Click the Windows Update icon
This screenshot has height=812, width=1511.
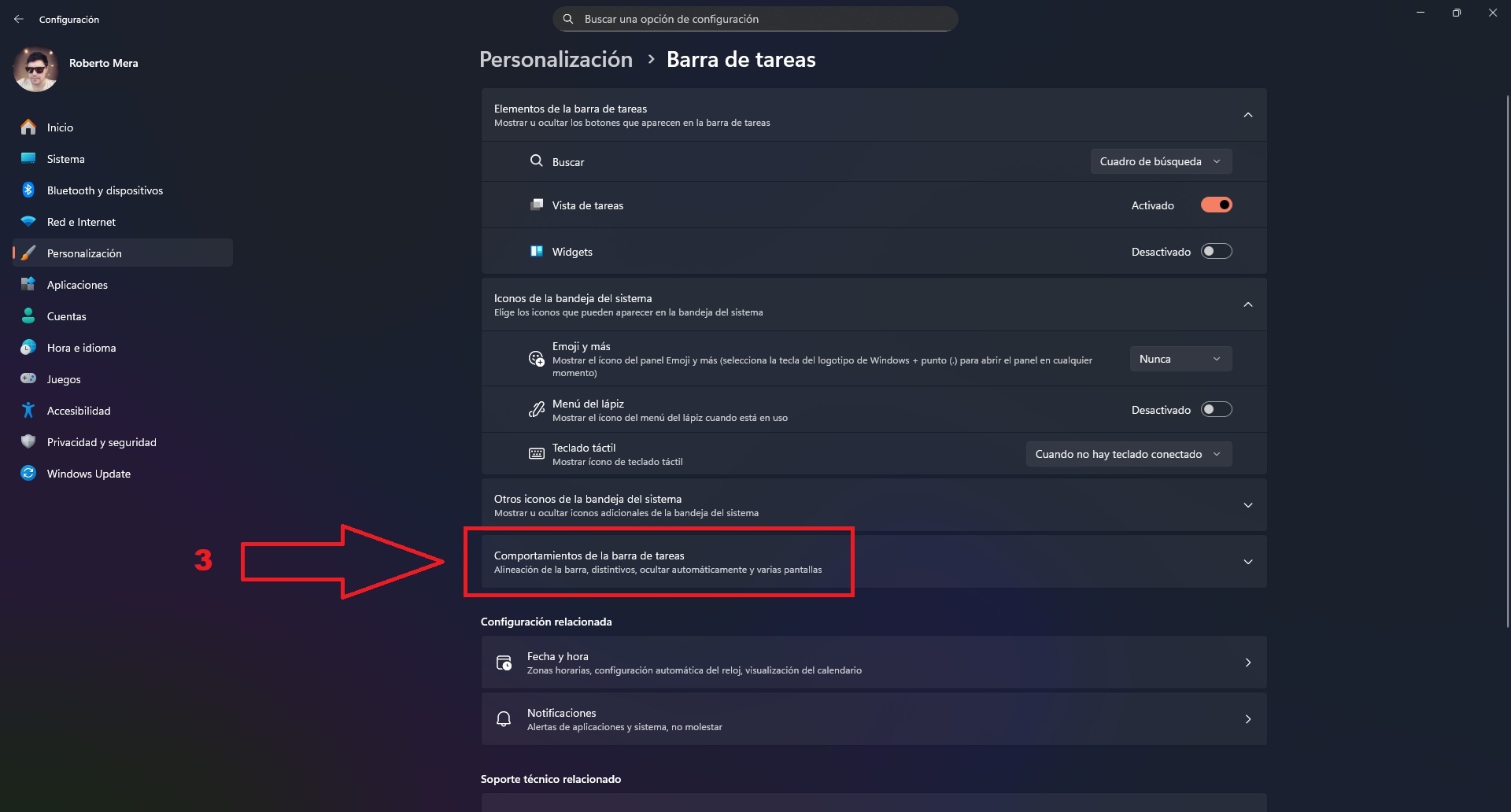[x=28, y=474]
